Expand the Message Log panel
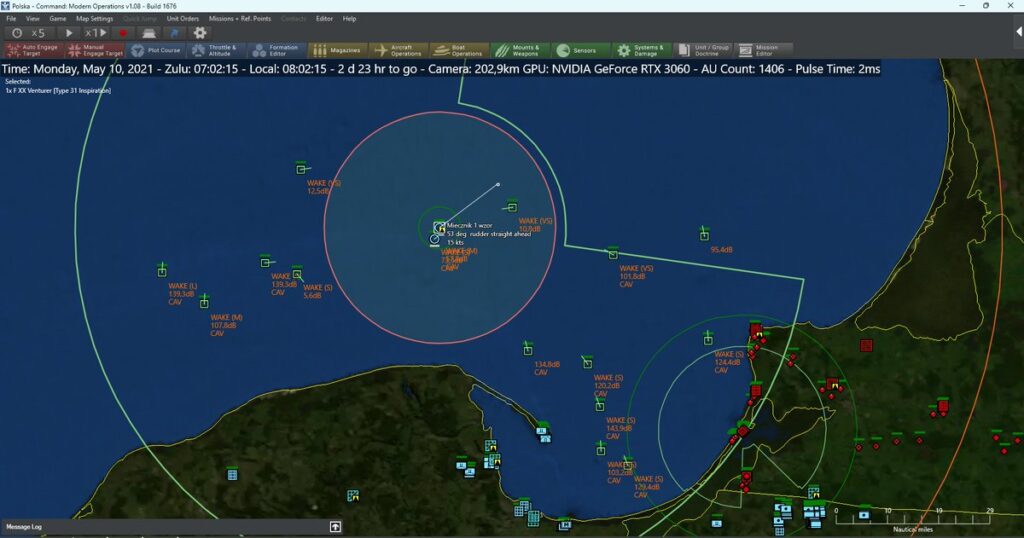Image resolution: width=1024 pixels, height=538 pixels. [335, 526]
